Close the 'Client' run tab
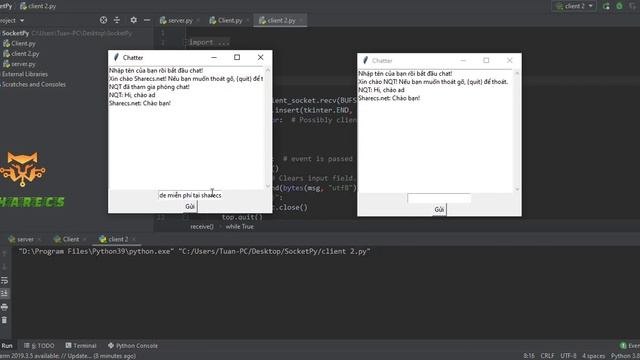Image resolution: width=640 pixels, height=360 pixels. coord(84,239)
